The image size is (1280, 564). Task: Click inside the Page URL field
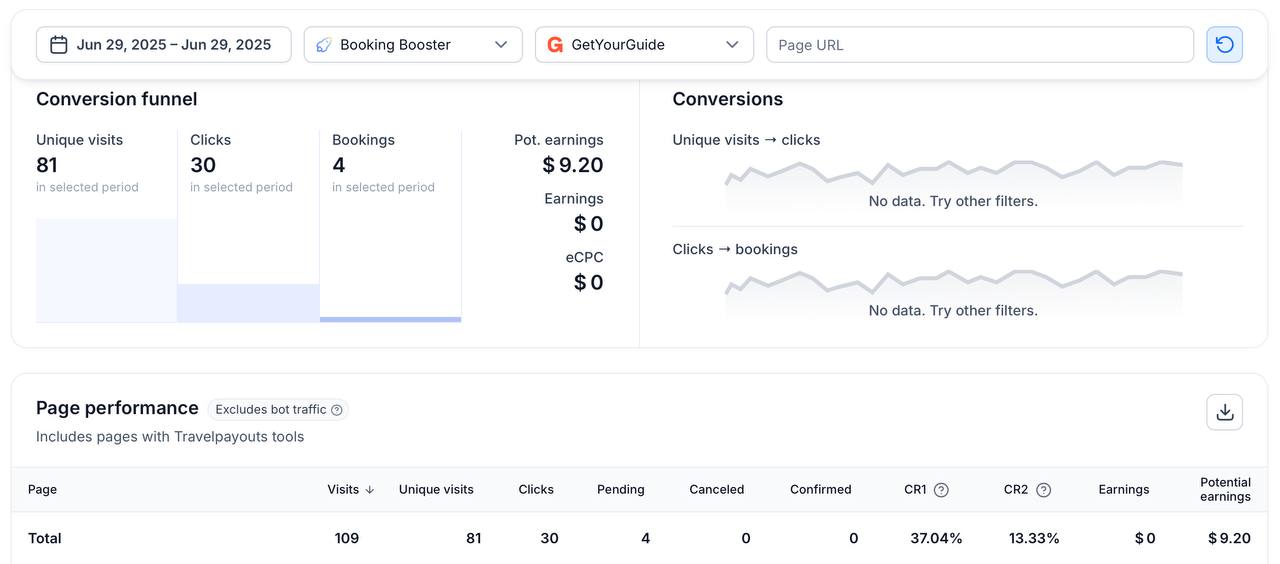(x=979, y=45)
